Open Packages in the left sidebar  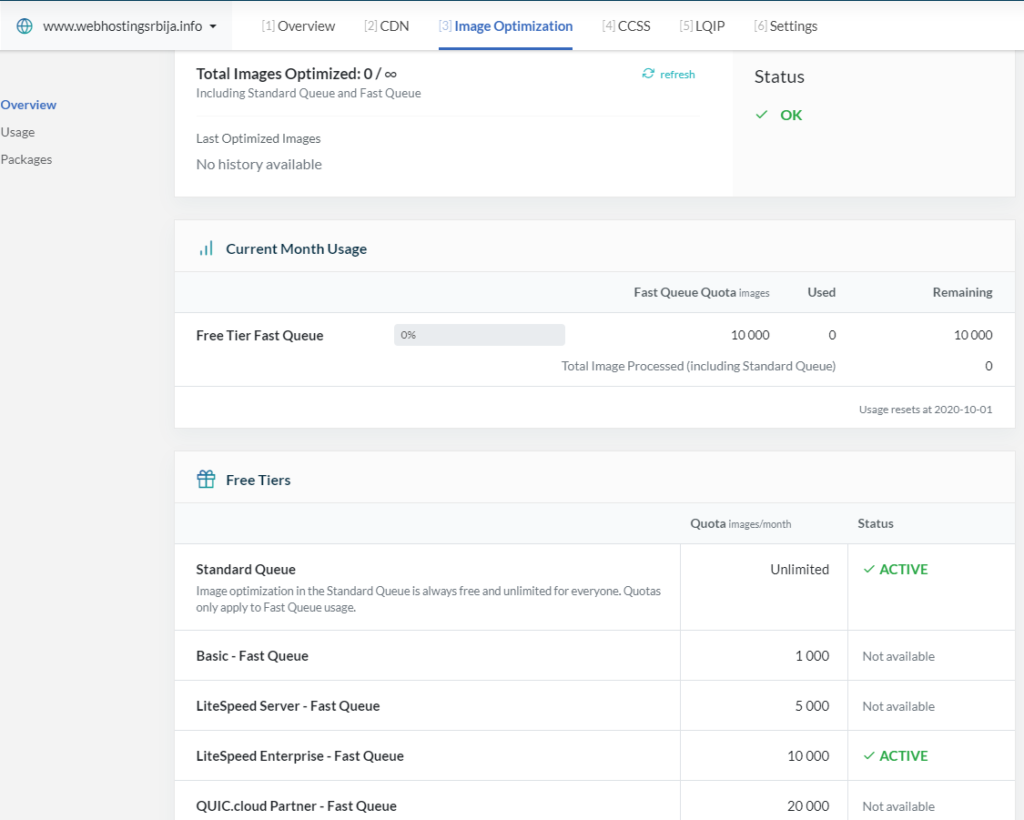point(26,160)
